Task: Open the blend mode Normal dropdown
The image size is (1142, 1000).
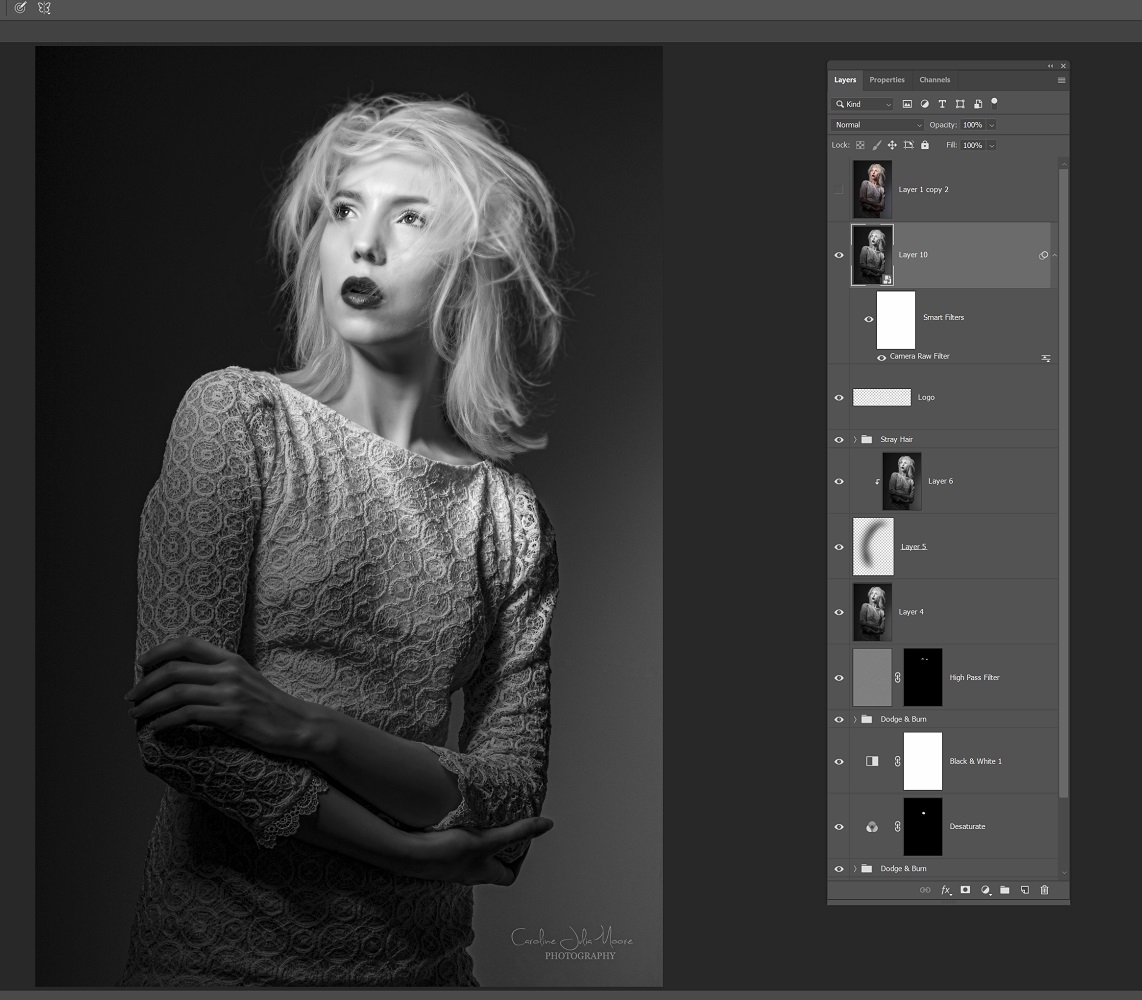Action: (877, 125)
